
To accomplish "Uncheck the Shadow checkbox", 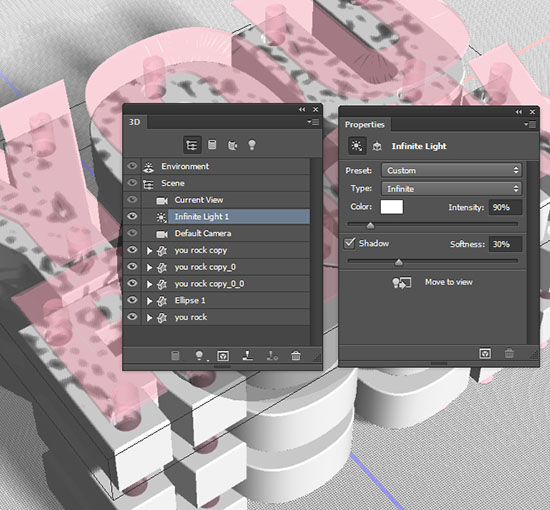I will (x=349, y=243).
